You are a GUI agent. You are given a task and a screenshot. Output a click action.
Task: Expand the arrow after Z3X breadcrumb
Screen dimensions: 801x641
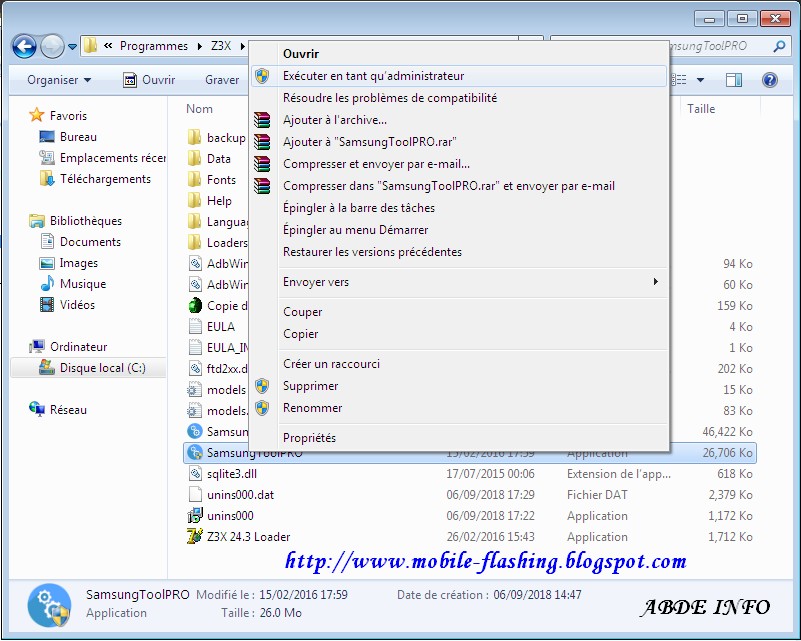point(242,46)
